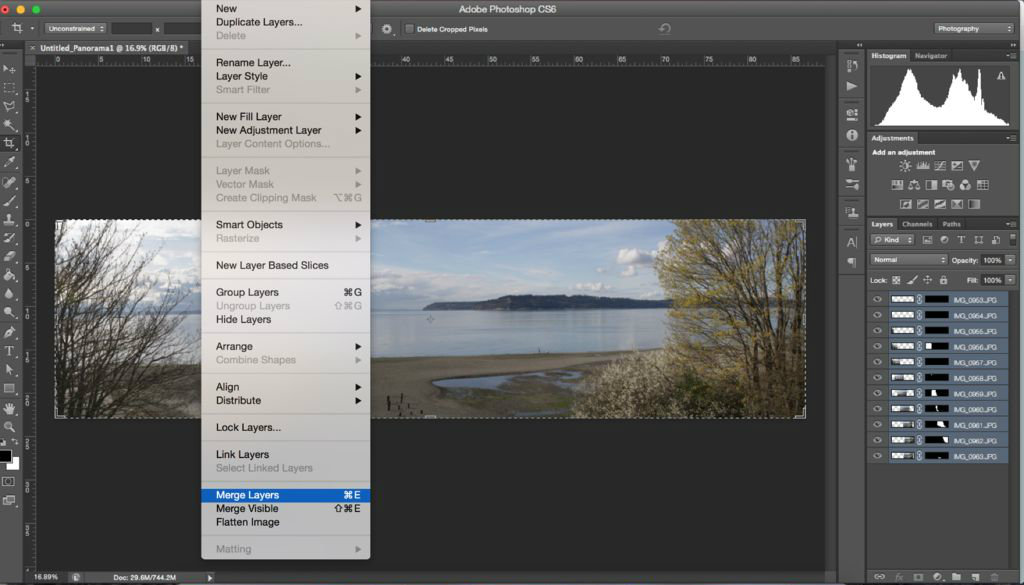Select the Type tool in the toolbar

10,351
